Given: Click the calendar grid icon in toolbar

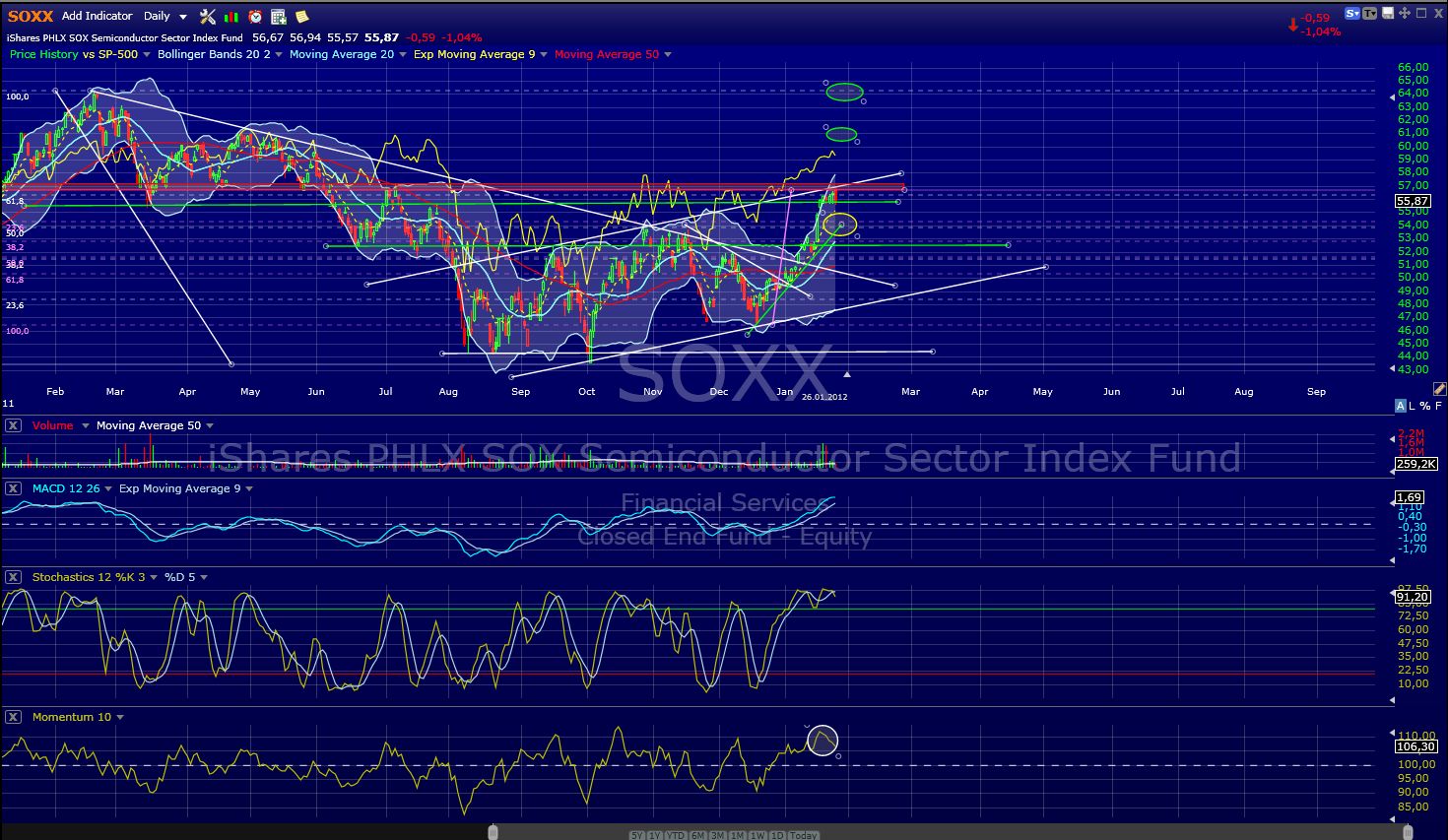Looking at the screenshot, I should tap(279, 17).
